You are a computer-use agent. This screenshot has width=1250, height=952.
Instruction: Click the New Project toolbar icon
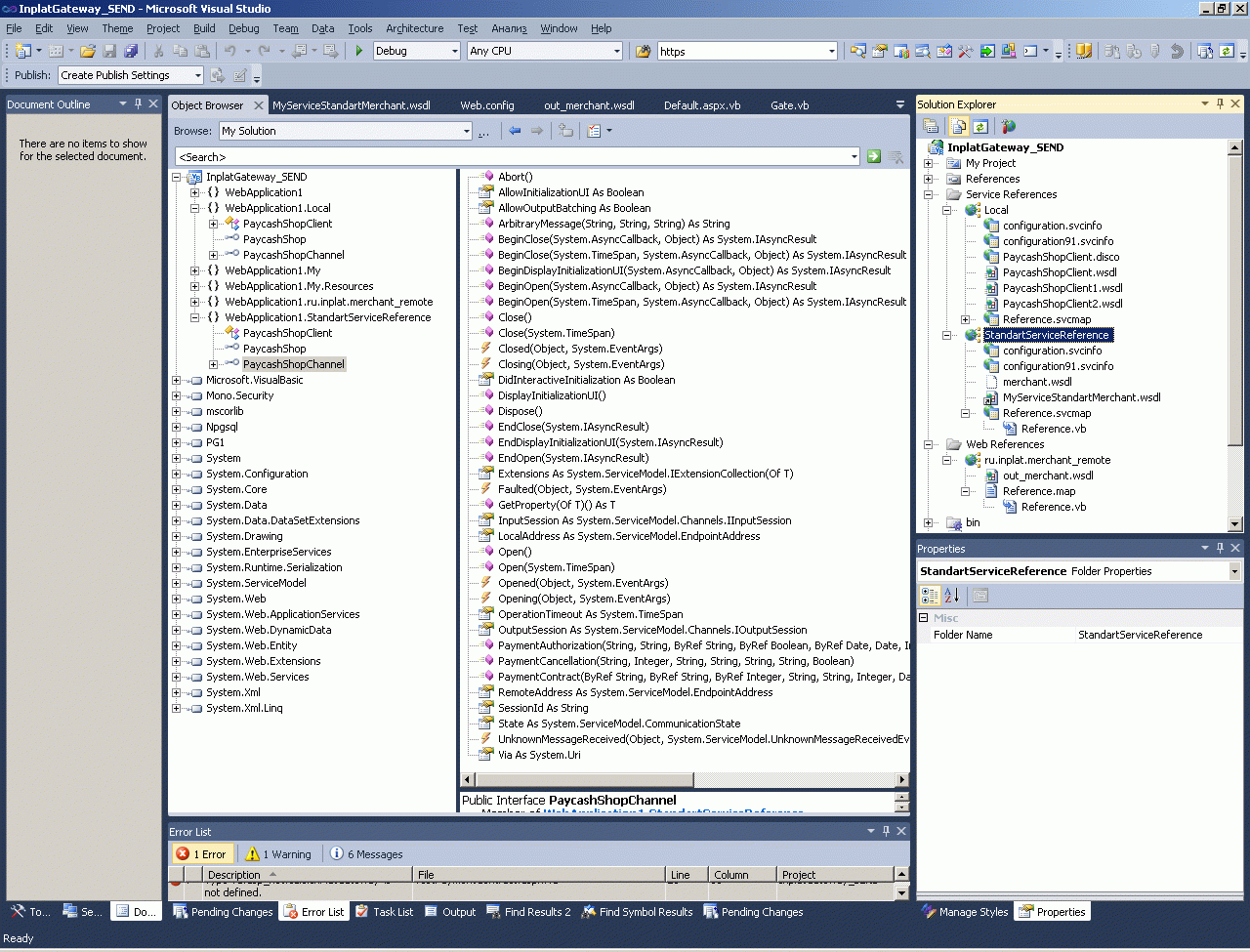click(x=23, y=51)
